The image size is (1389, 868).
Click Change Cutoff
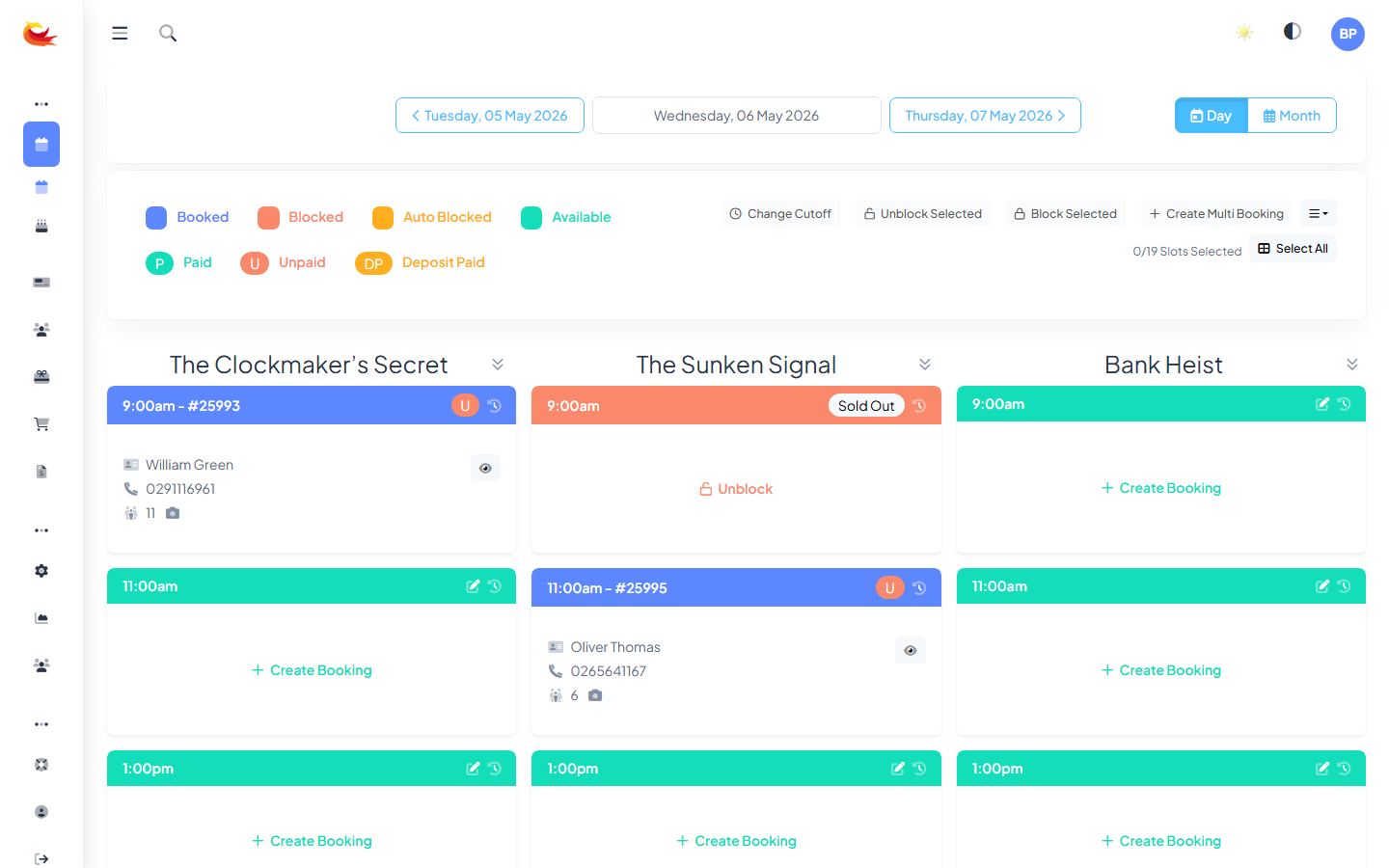(x=780, y=214)
